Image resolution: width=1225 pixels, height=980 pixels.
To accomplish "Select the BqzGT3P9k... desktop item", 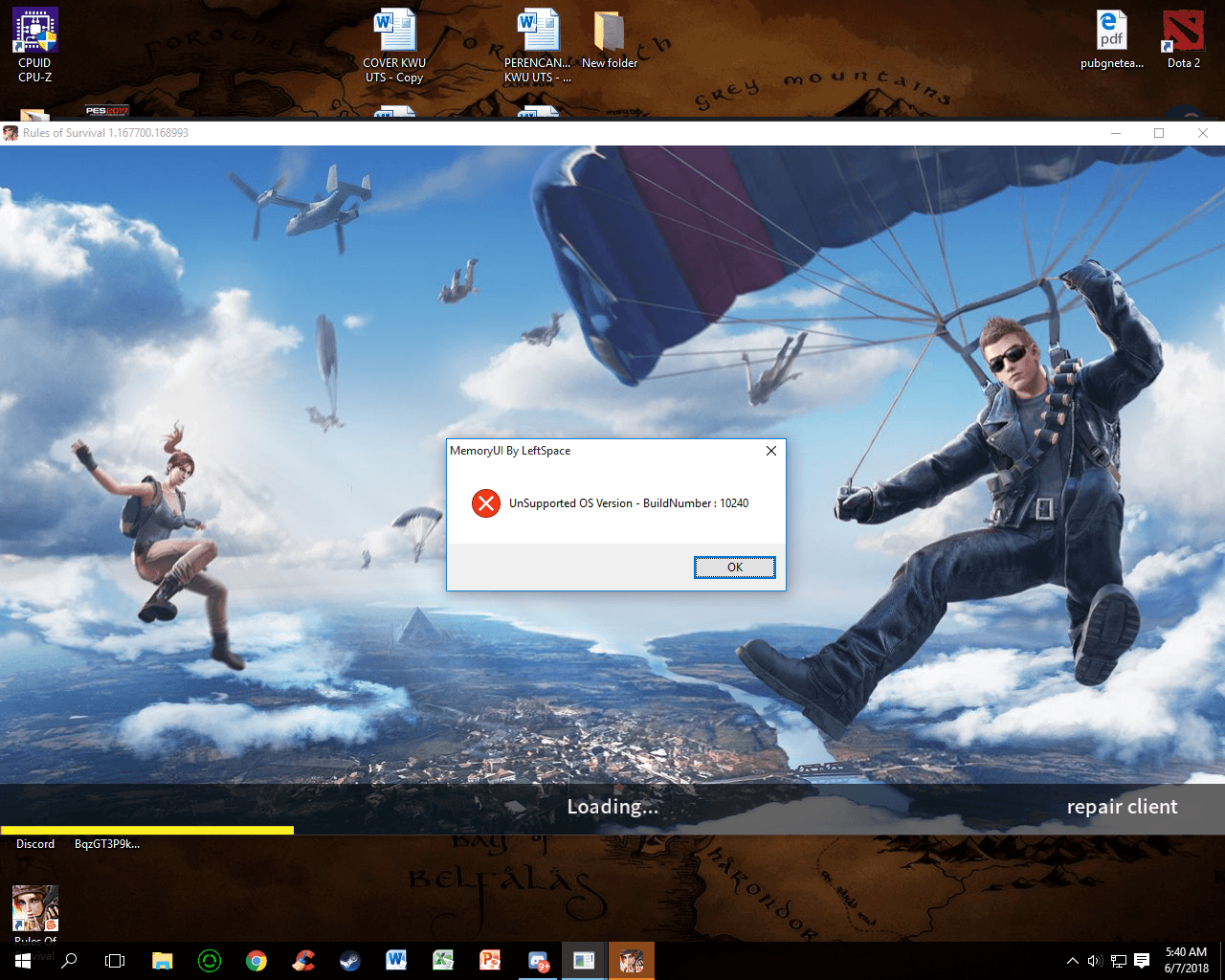I will coord(107,844).
